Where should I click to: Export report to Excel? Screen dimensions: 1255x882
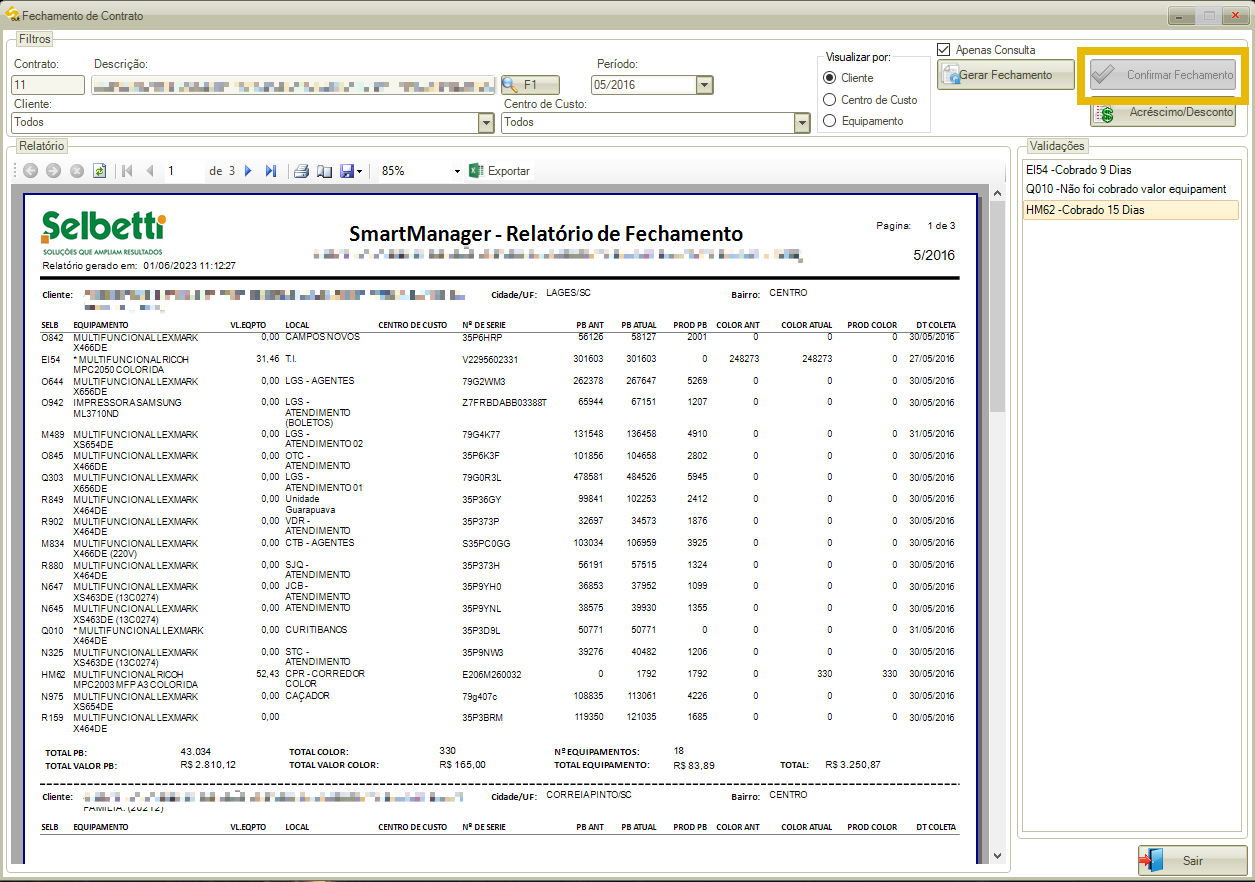tap(500, 171)
